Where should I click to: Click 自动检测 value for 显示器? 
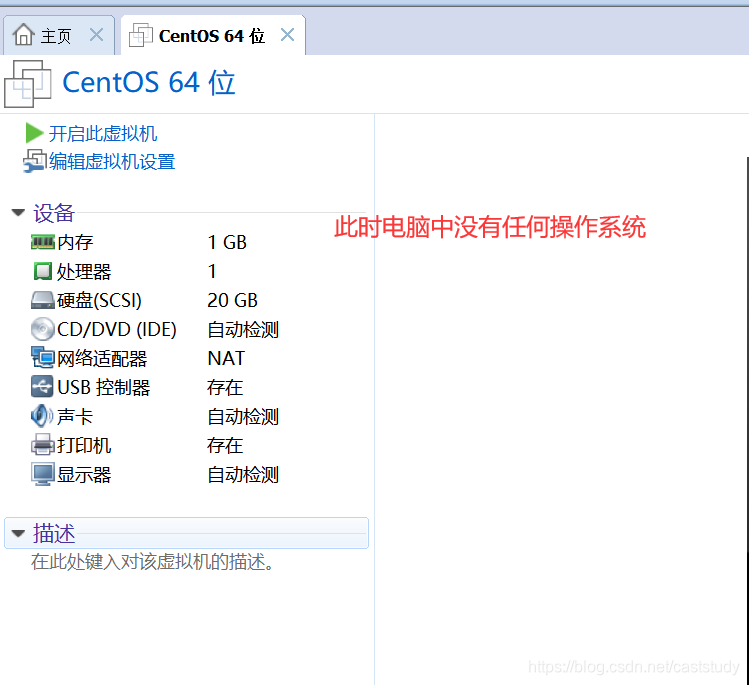[243, 475]
